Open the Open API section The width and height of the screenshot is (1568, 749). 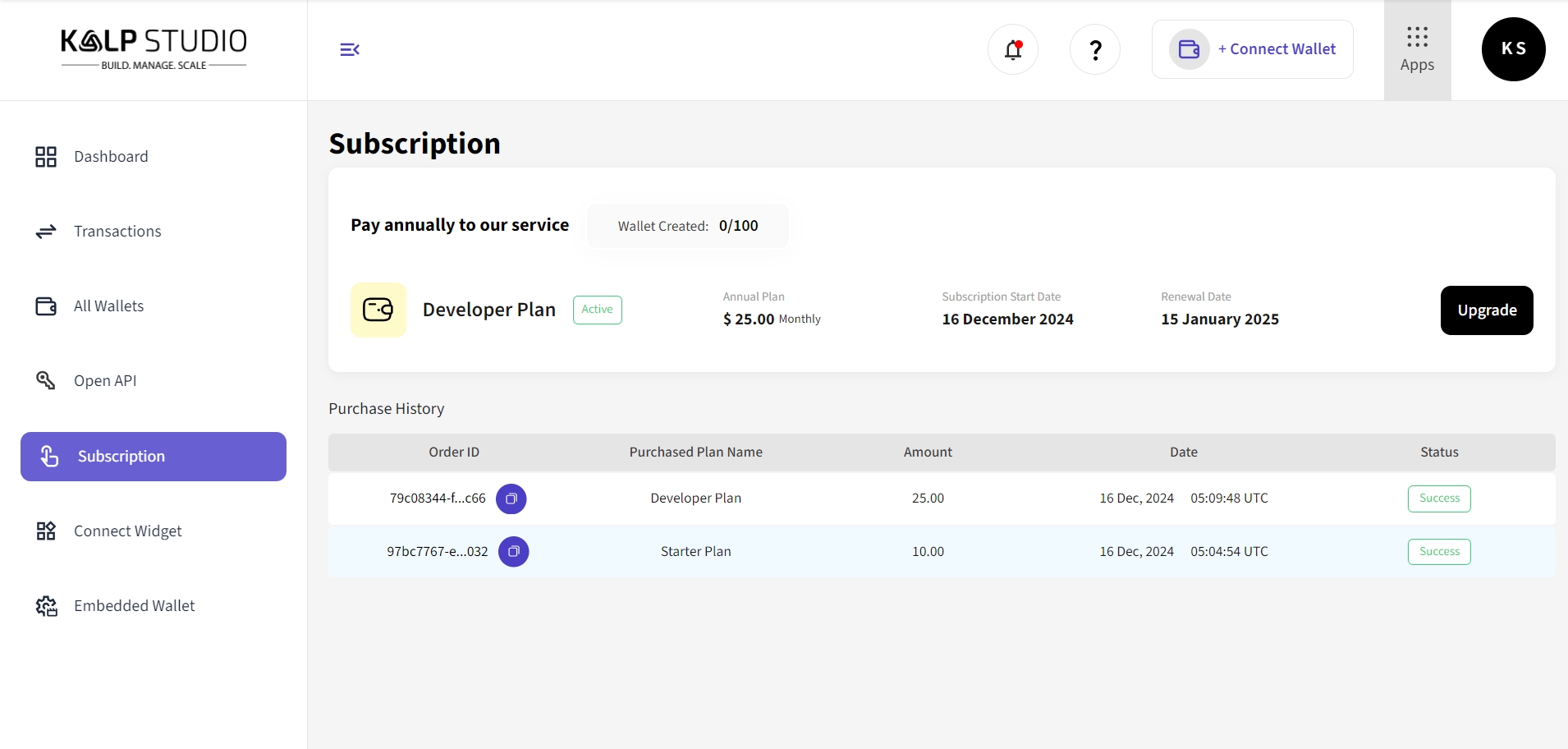(x=105, y=381)
